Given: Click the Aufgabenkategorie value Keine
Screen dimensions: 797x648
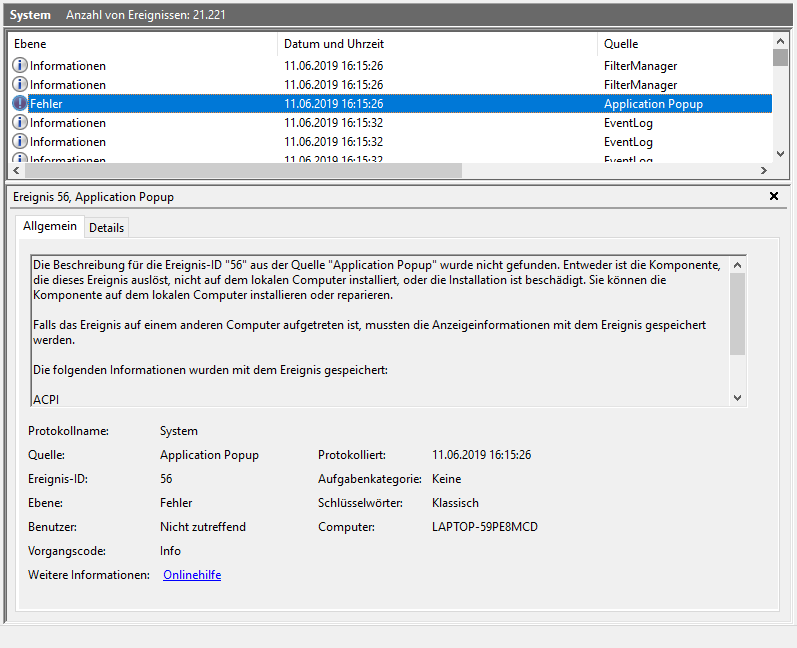Looking at the screenshot, I should click(446, 479).
